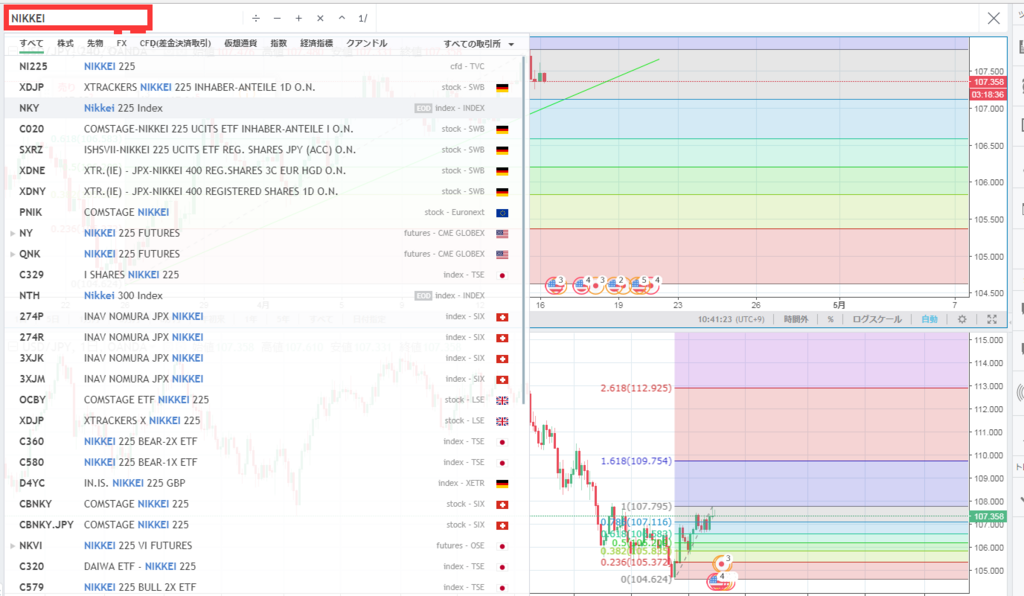The image size is (1024, 596).
Task: Click the 107.358 price label on the upper chart
Action: tap(988, 82)
